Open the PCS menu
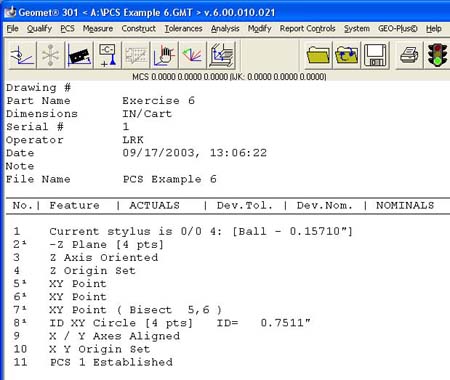Viewport: 450px width, 380px height. click(67, 29)
